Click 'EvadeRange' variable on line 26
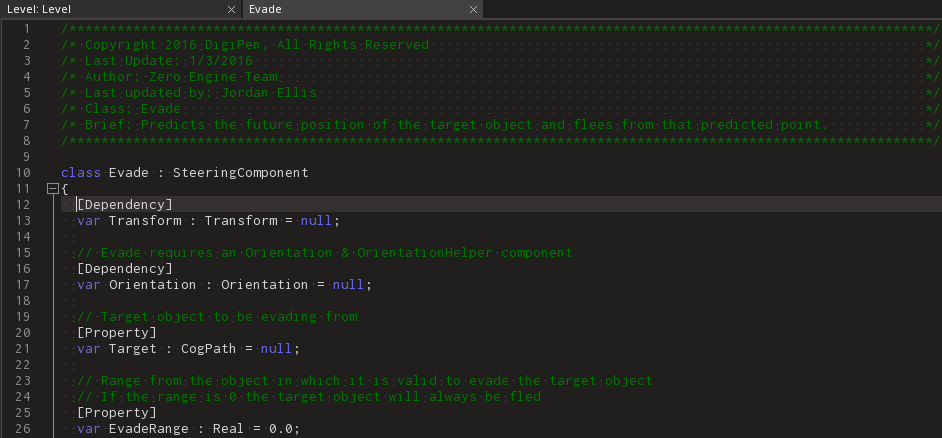 point(148,428)
